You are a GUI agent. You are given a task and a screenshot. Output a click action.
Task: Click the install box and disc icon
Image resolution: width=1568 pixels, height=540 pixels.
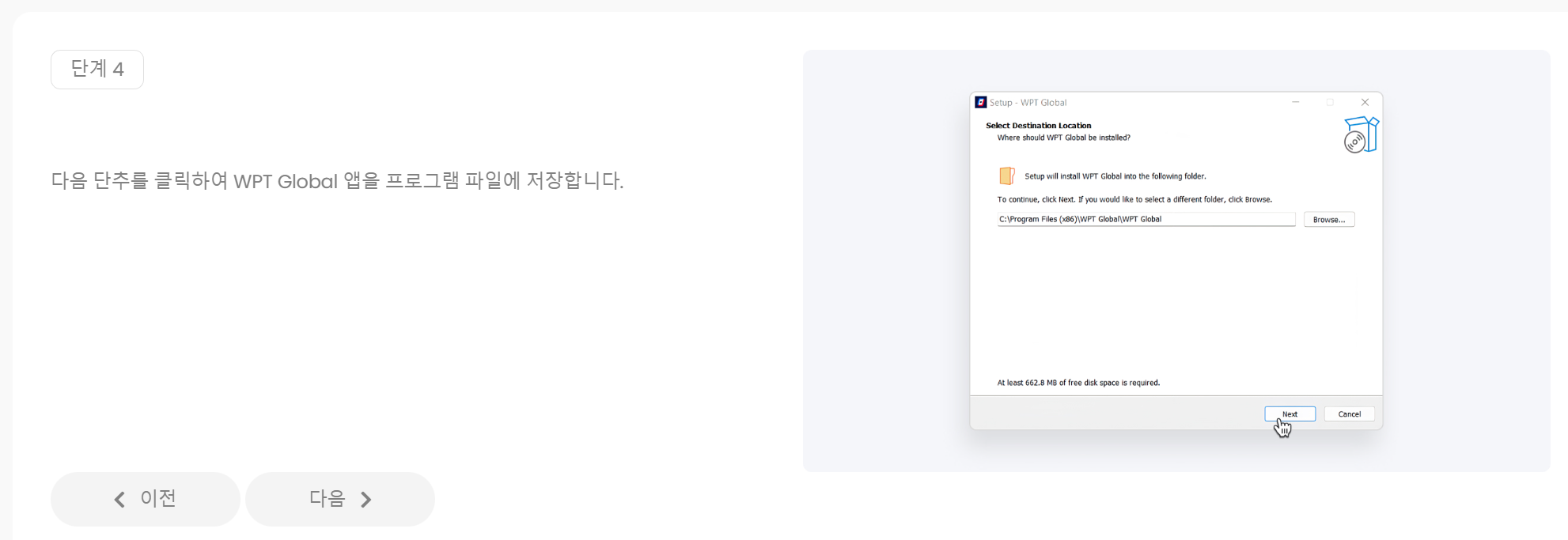(x=1361, y=135)
